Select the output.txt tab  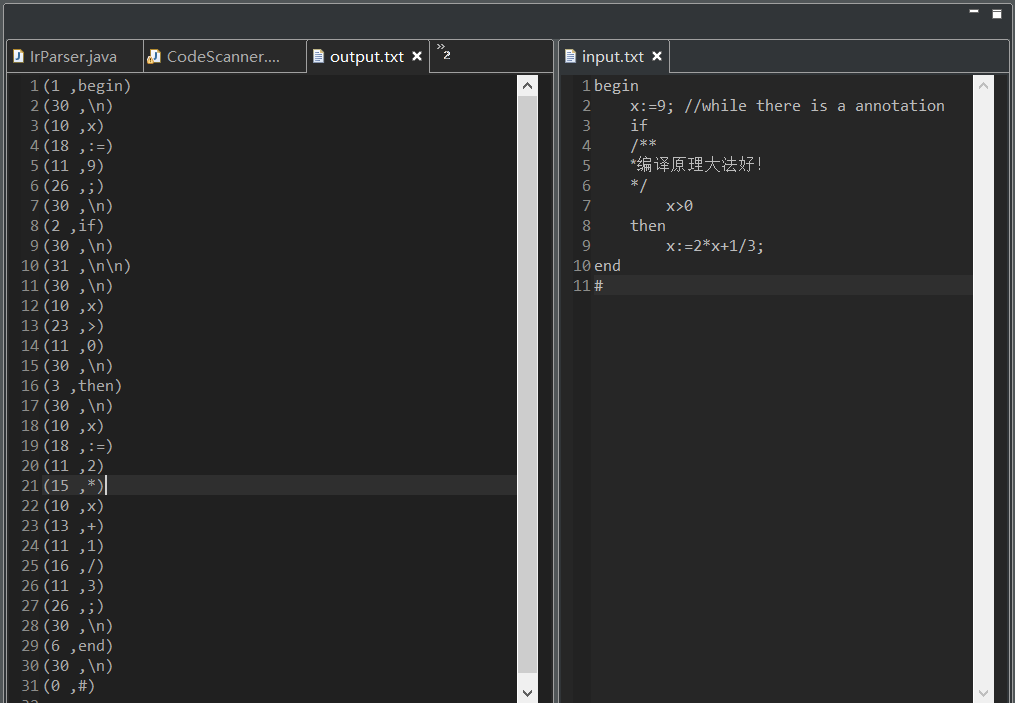[367, 57]
